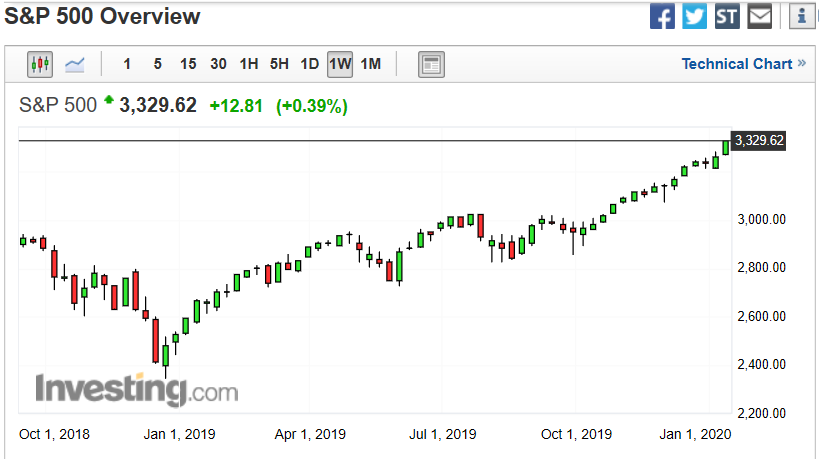This screenshot has width=822, height=459.
Task: Select the 1 minute timeframe
Action: click(x=127, y=65)
